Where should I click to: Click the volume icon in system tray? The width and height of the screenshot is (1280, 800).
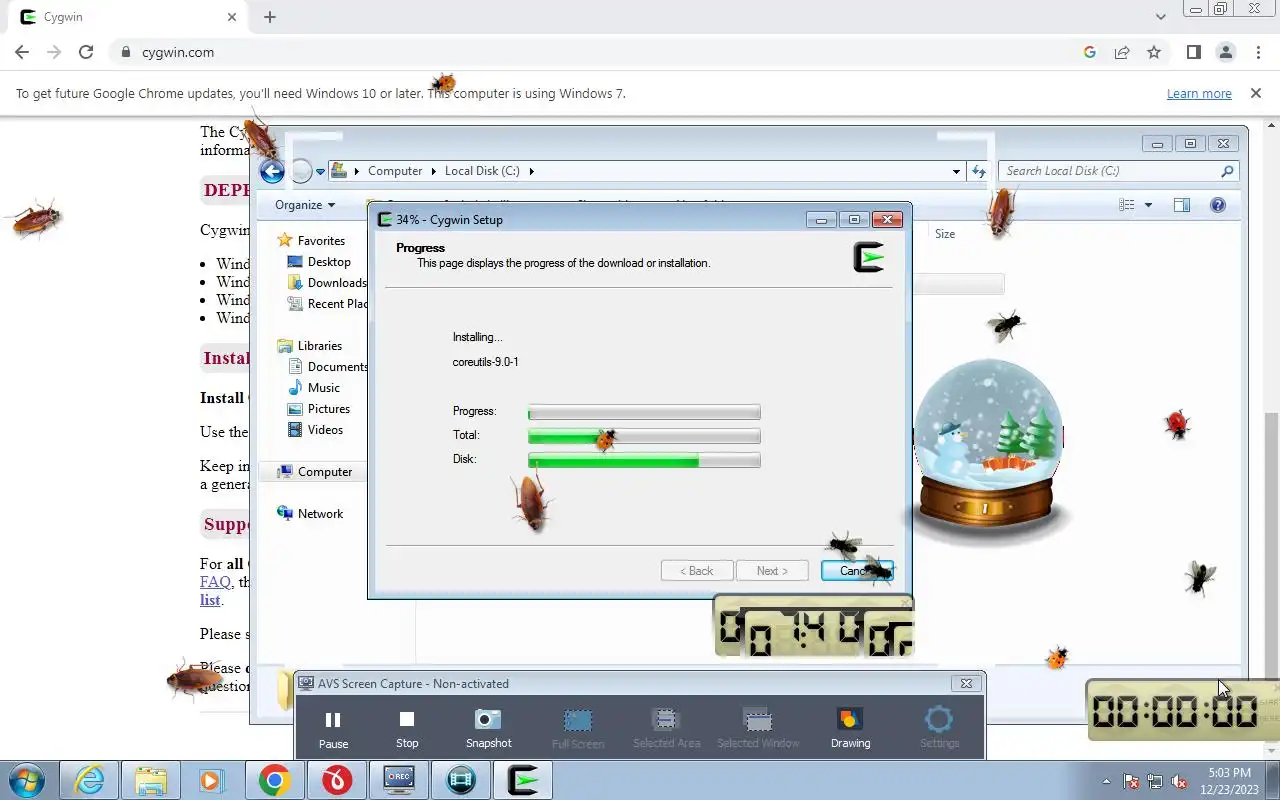(1180, 782)
